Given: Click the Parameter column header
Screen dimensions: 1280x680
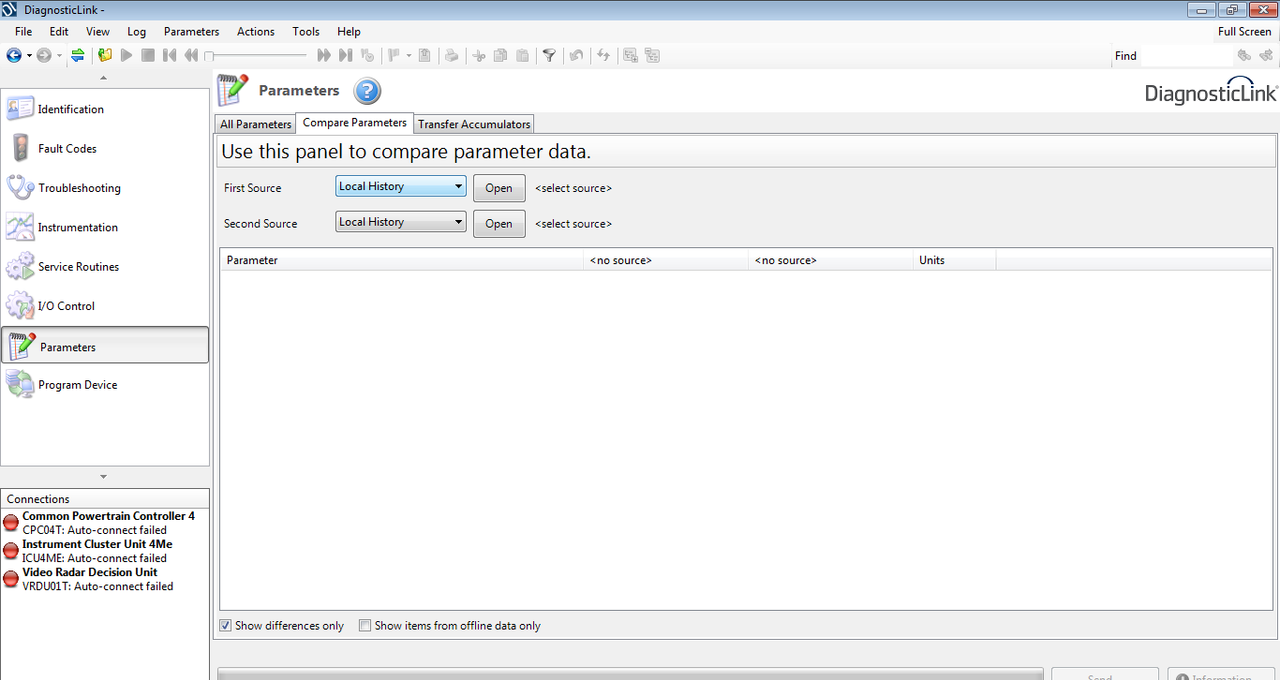Looking at the screenshot, I should tap(402, 260).
